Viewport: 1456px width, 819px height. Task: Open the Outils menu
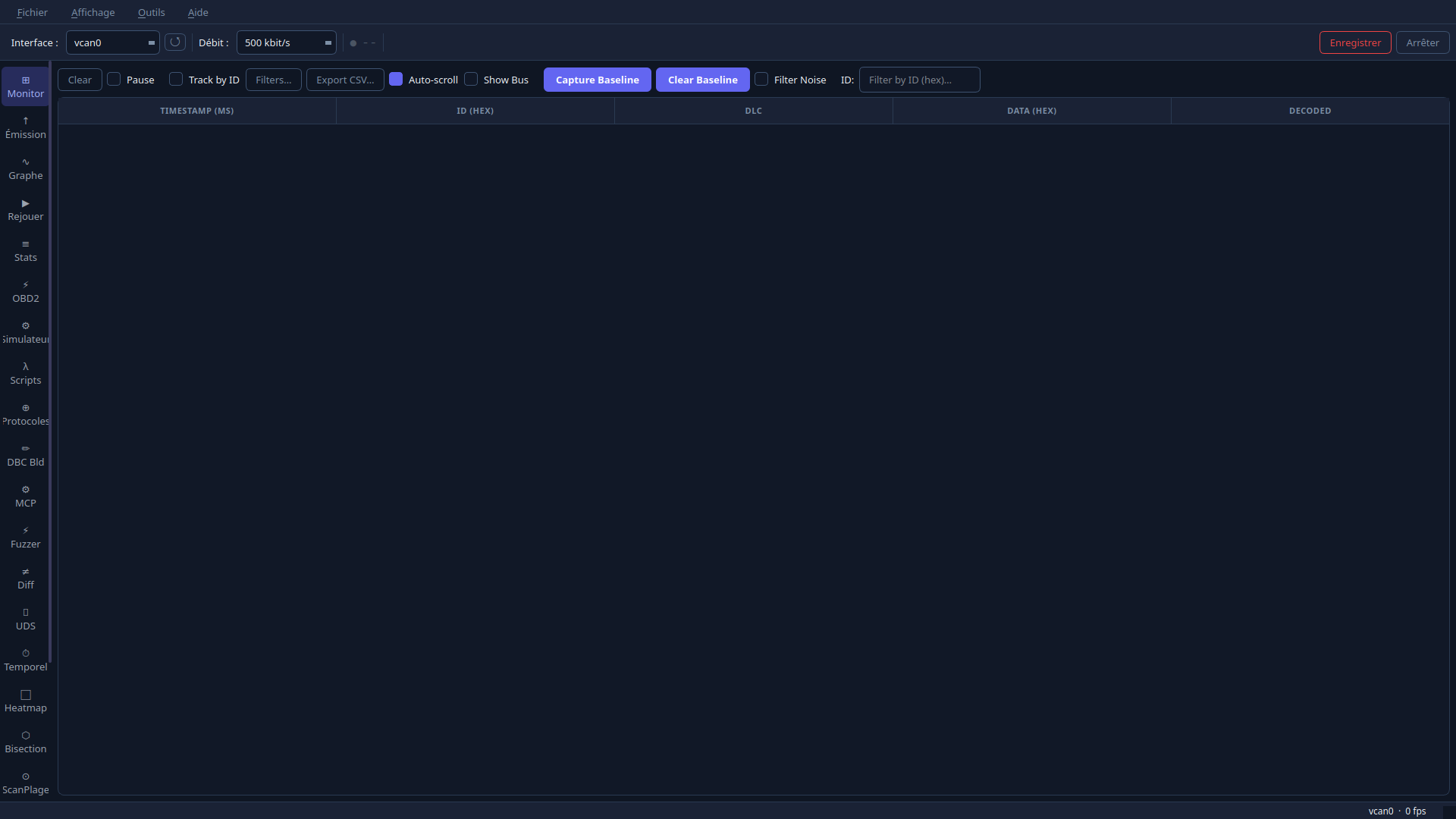[151, 12]
